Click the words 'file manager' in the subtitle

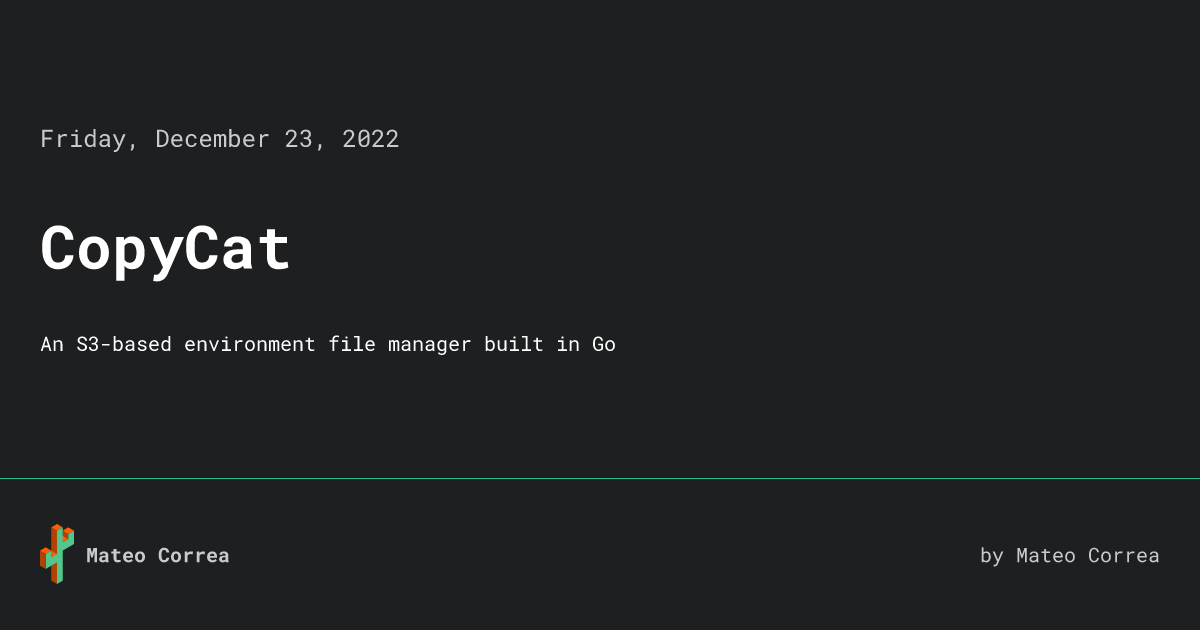(x=400, y=344)
